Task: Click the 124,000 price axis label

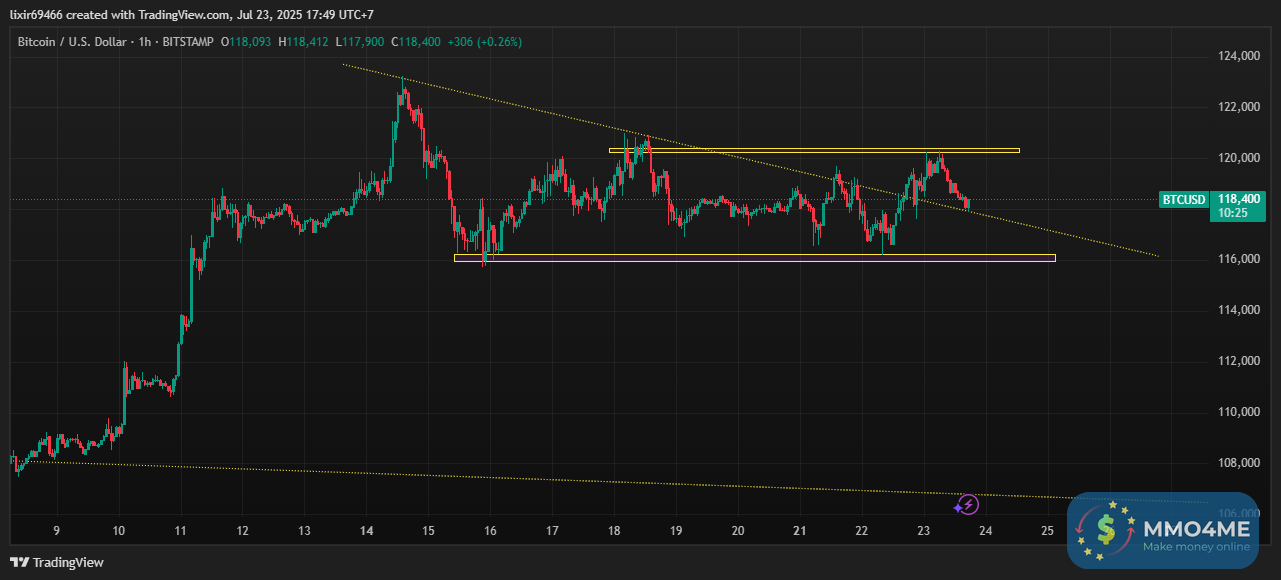Action: (x=1239, y=56)
